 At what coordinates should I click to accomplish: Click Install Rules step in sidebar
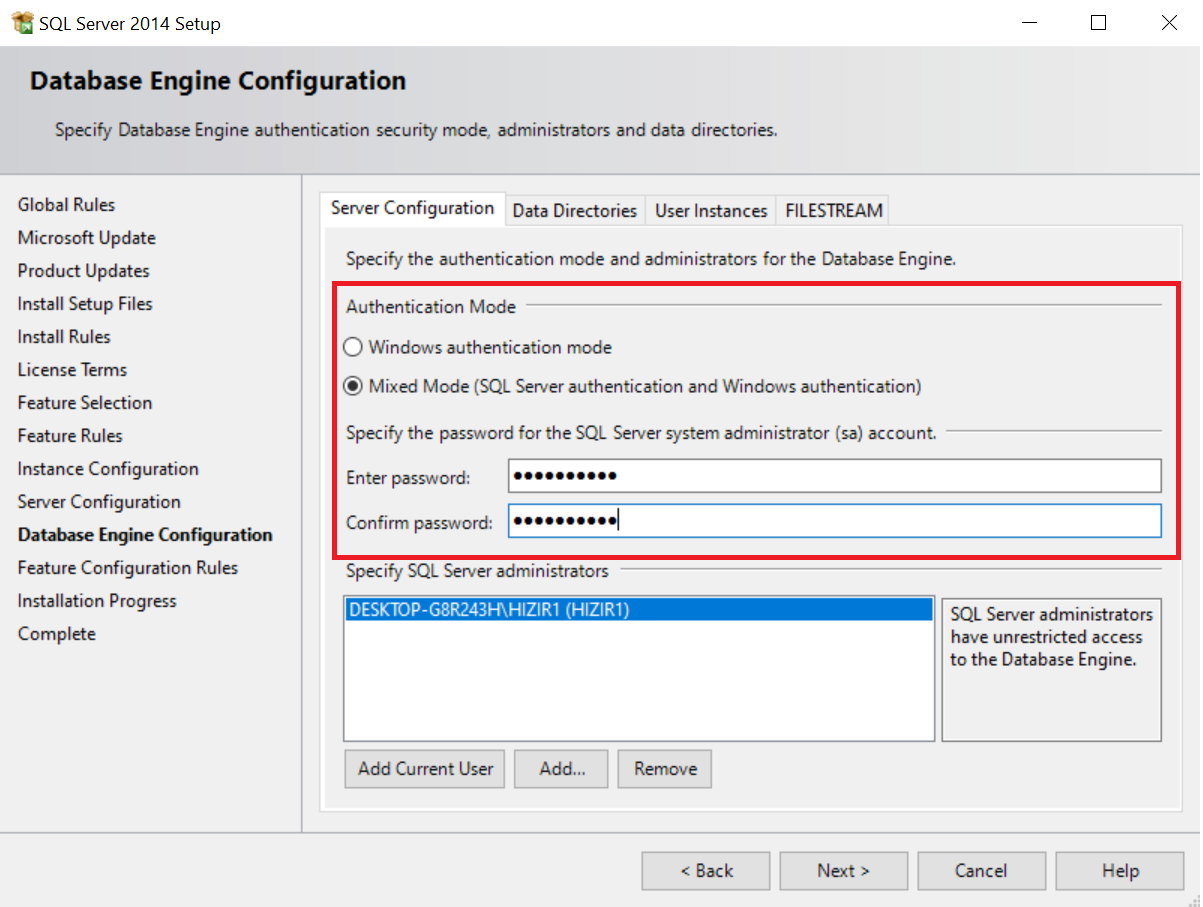[64, 337]
